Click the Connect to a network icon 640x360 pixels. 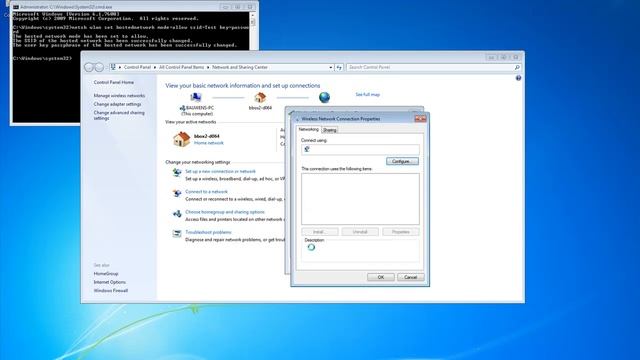(x=177, y=193)
